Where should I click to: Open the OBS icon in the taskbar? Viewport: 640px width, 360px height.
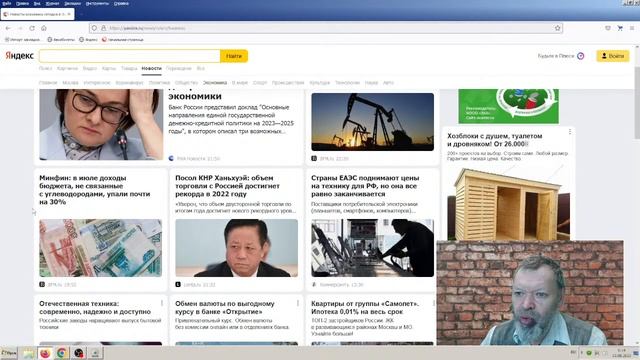(78, 353)
